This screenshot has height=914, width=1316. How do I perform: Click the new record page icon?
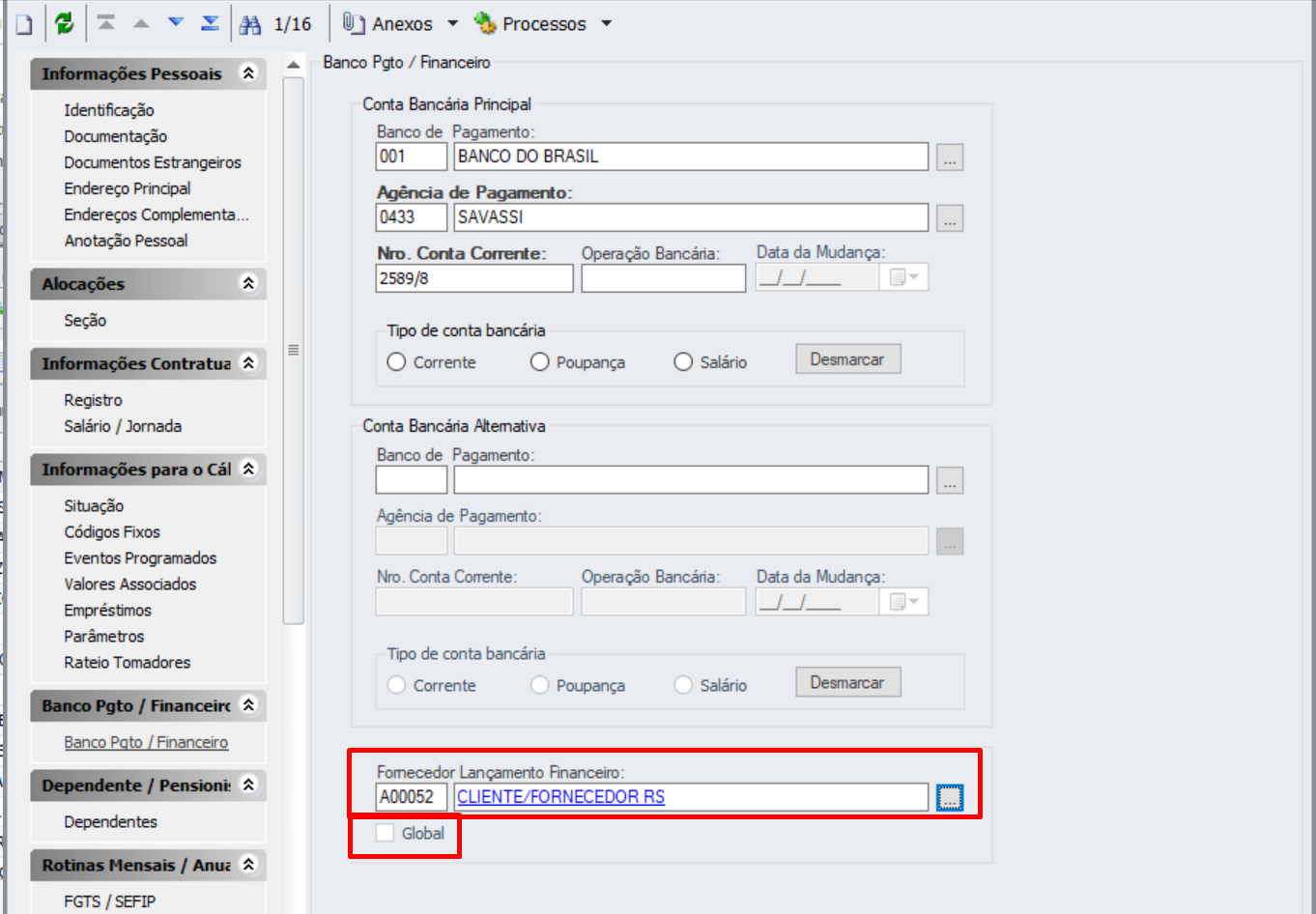click(x=24, y=24)
